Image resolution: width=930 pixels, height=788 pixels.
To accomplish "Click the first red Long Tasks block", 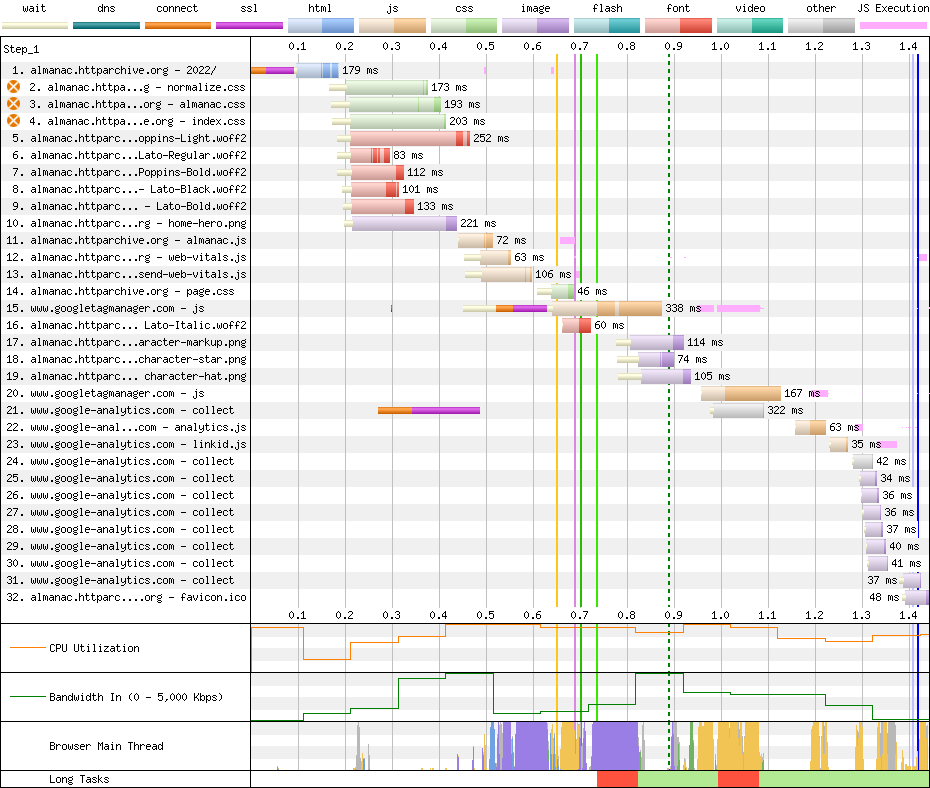I will (x=617, y=779).
